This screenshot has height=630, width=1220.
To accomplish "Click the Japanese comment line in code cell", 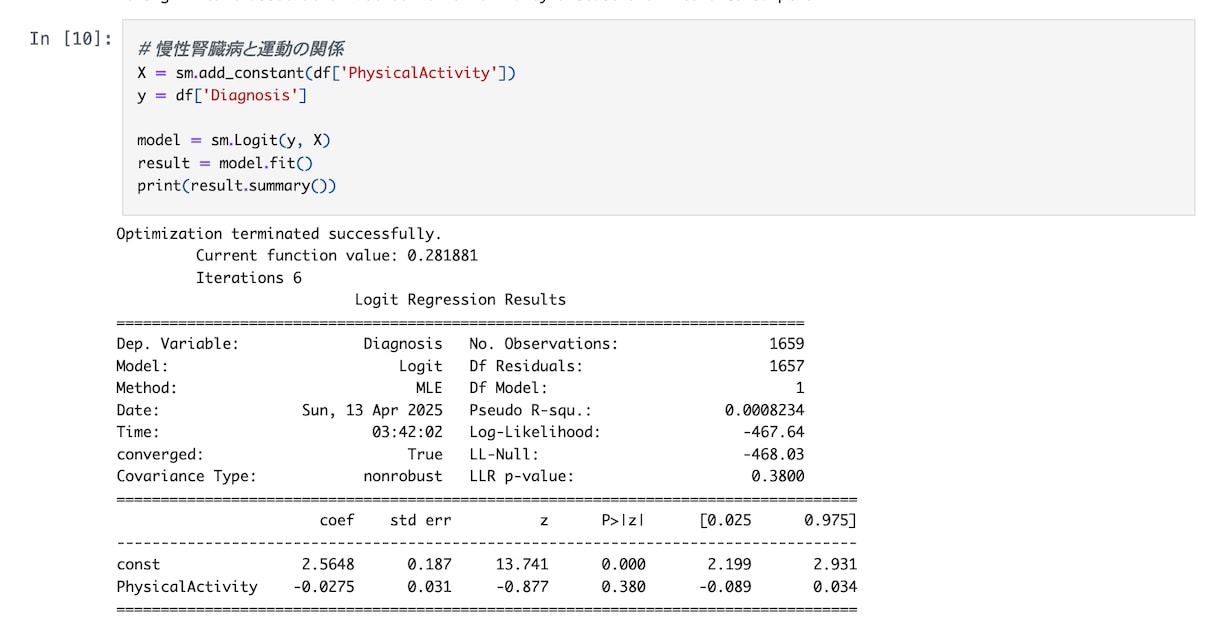I will (240, 50).
